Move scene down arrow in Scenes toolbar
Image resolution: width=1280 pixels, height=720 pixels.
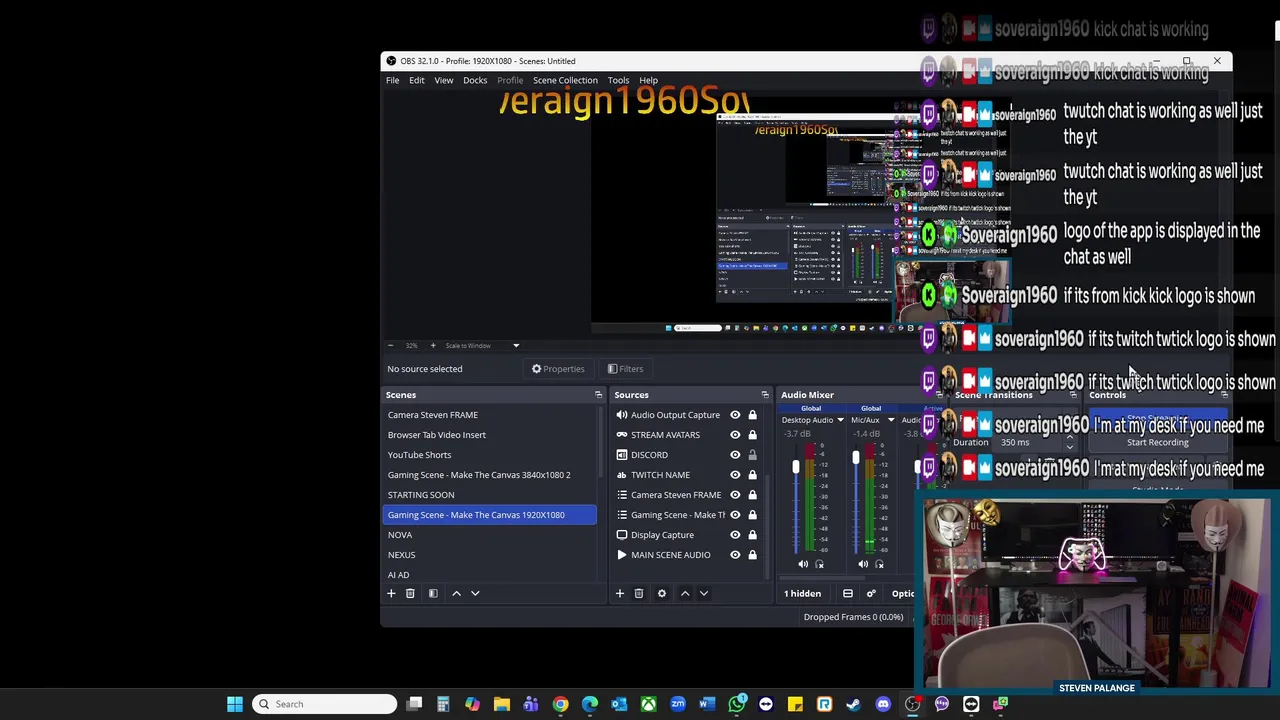point(475,594)
